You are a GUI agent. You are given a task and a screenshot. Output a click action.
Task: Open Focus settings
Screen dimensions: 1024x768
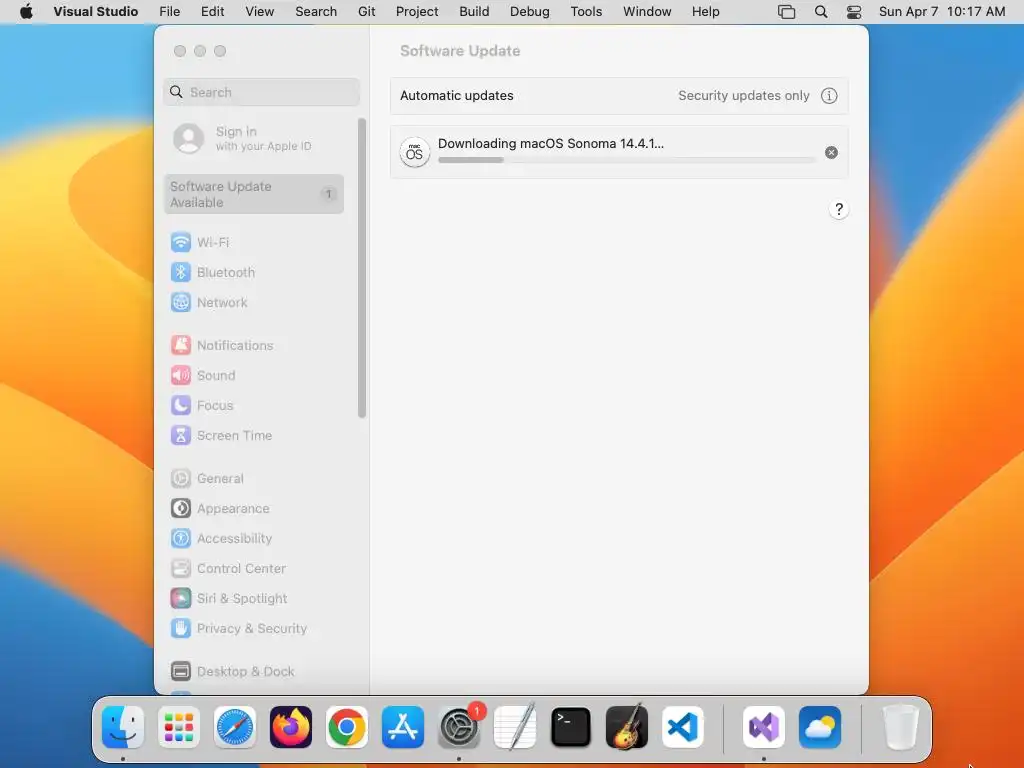pos(202,406)
